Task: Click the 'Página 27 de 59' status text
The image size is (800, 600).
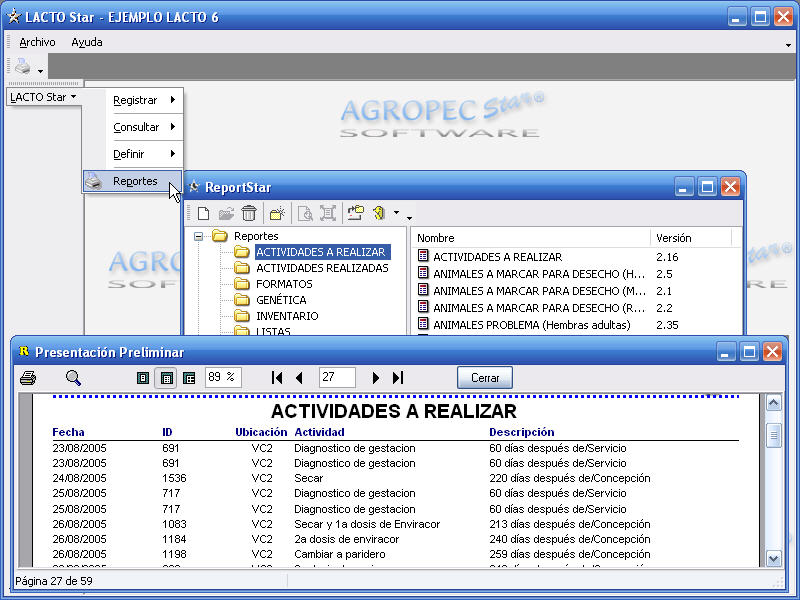Action: (x=54, y=581)
